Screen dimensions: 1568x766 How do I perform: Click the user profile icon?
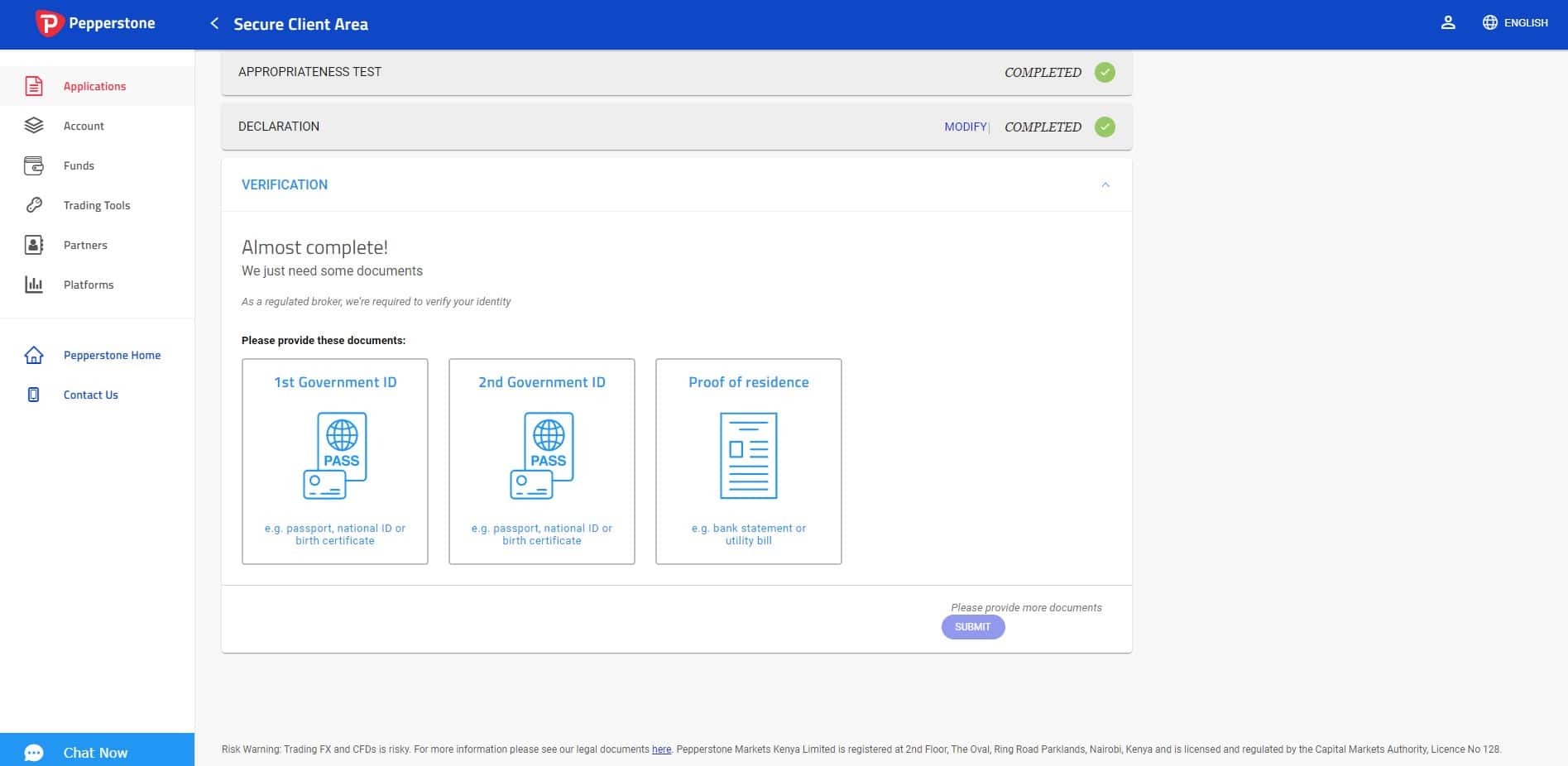(1448, 23)
